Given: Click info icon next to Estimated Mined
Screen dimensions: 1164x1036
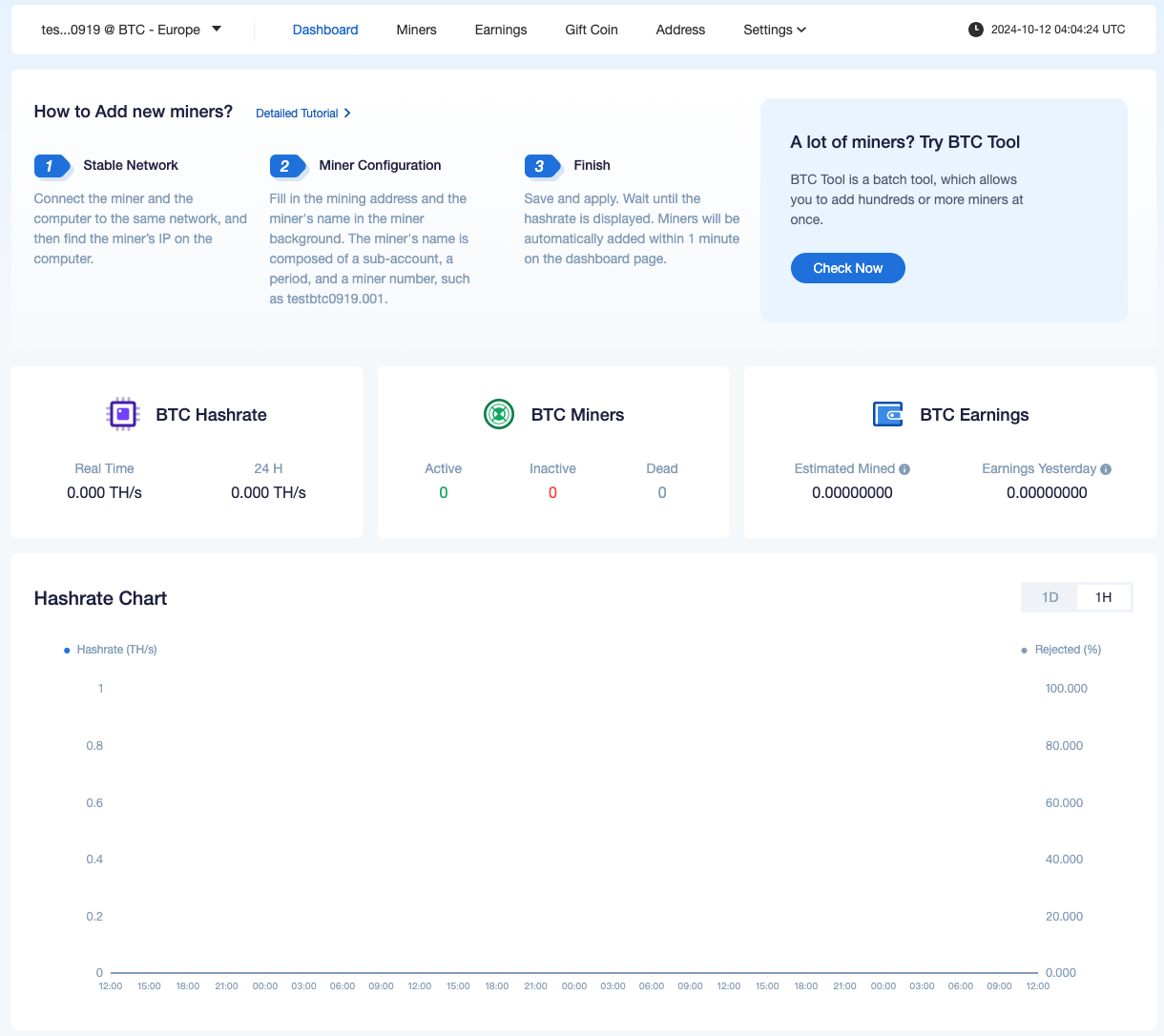Looking at the screenshot, I should tap(904, 469).
